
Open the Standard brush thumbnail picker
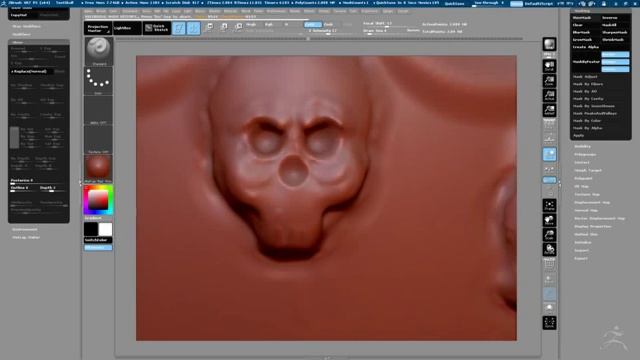coord(98,51)
